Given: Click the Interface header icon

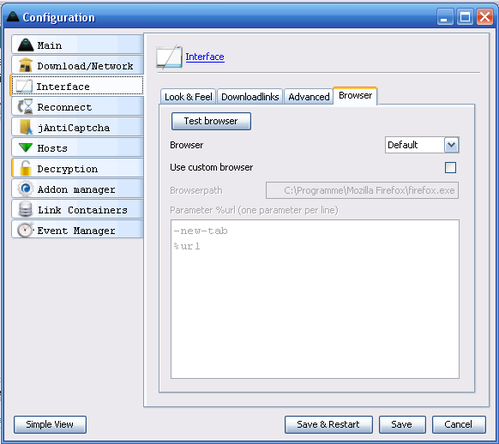Looking at the screenshot, I should point(169,57).
